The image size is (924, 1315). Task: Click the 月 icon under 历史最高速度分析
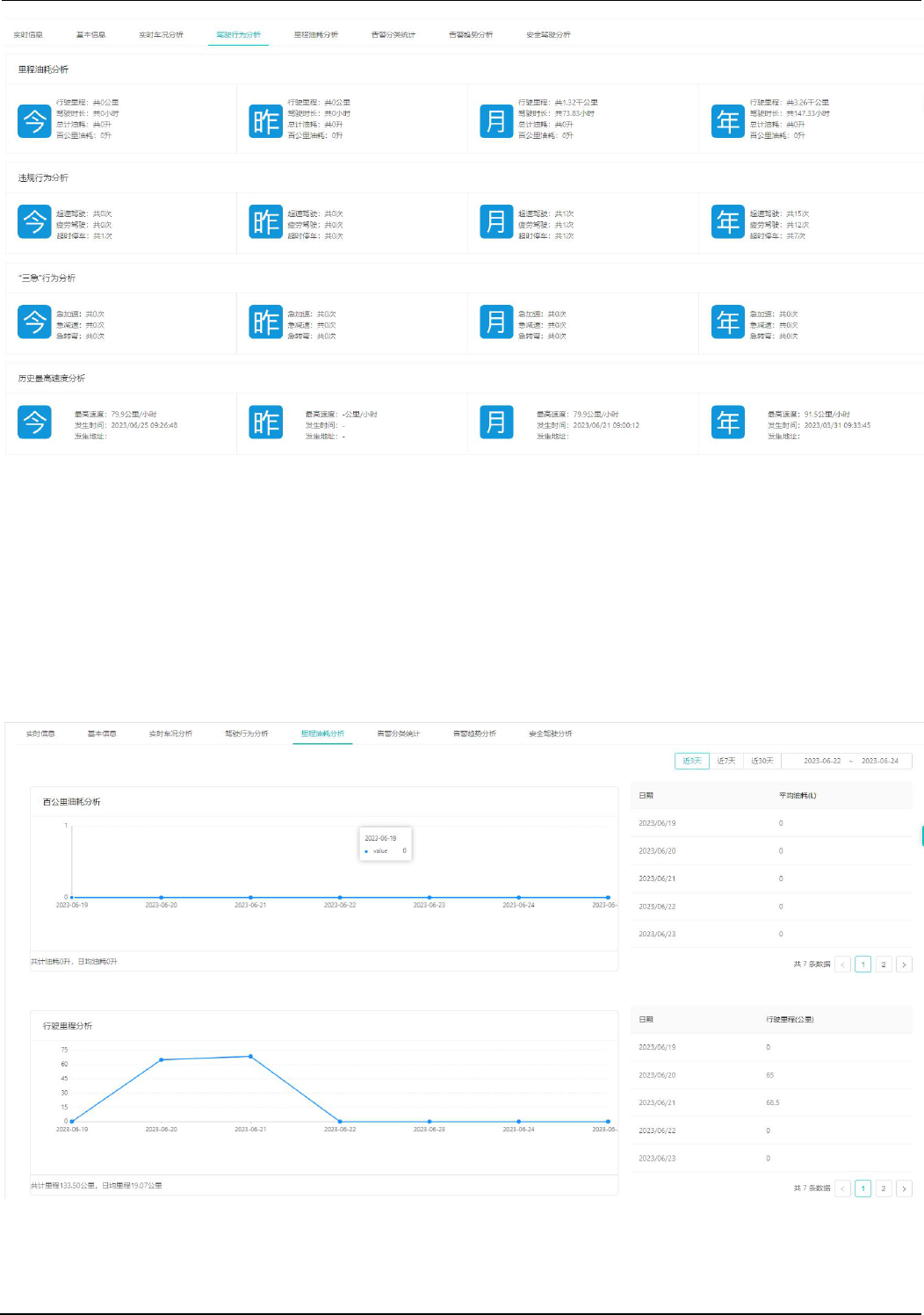tap(496, 423)
